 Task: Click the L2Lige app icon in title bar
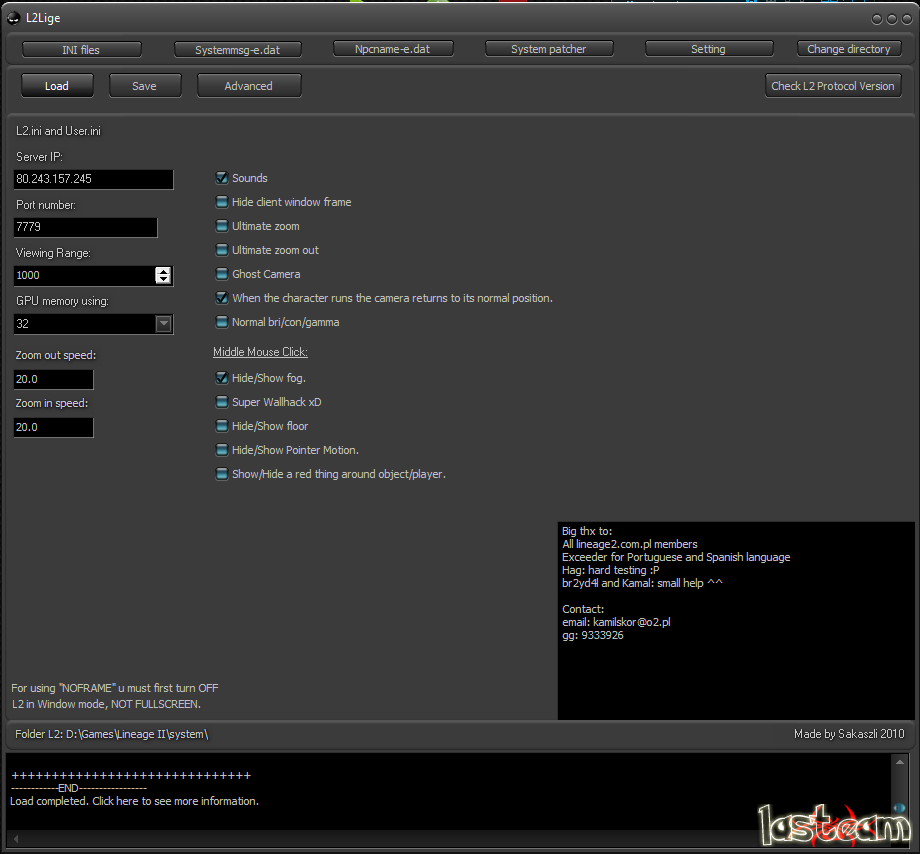[14, 18]
